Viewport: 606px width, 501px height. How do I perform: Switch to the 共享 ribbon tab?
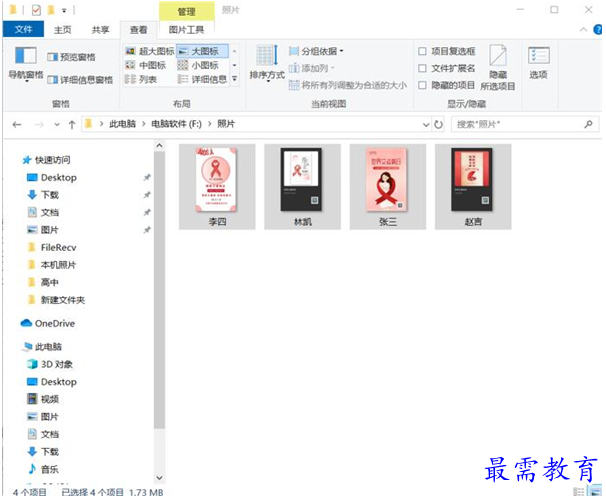tap(100, 30)
